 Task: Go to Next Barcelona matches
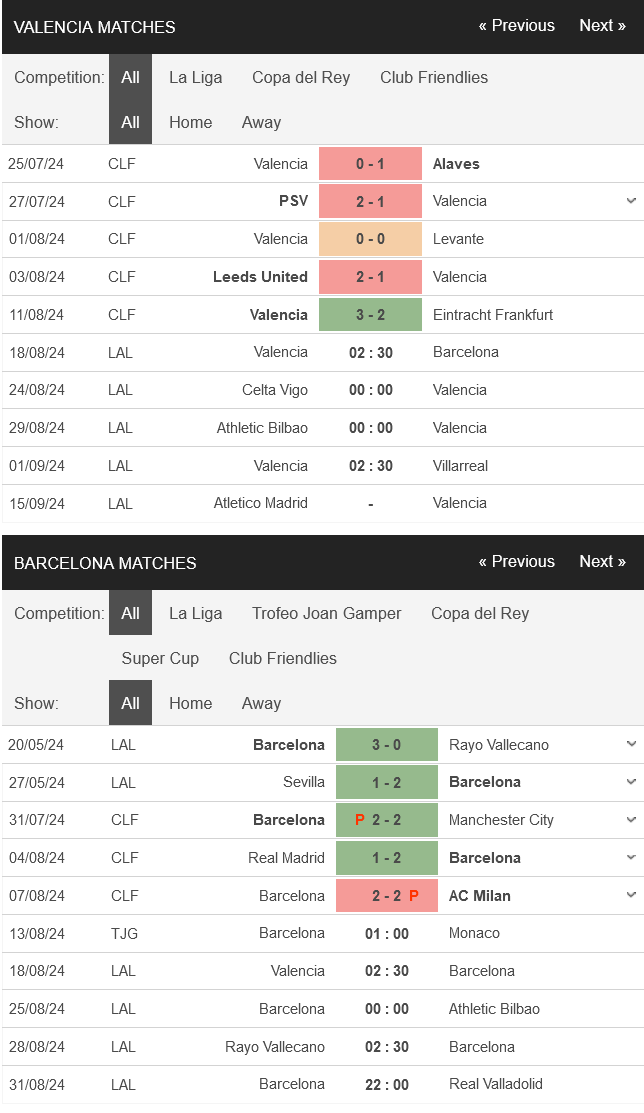[602, 561]
